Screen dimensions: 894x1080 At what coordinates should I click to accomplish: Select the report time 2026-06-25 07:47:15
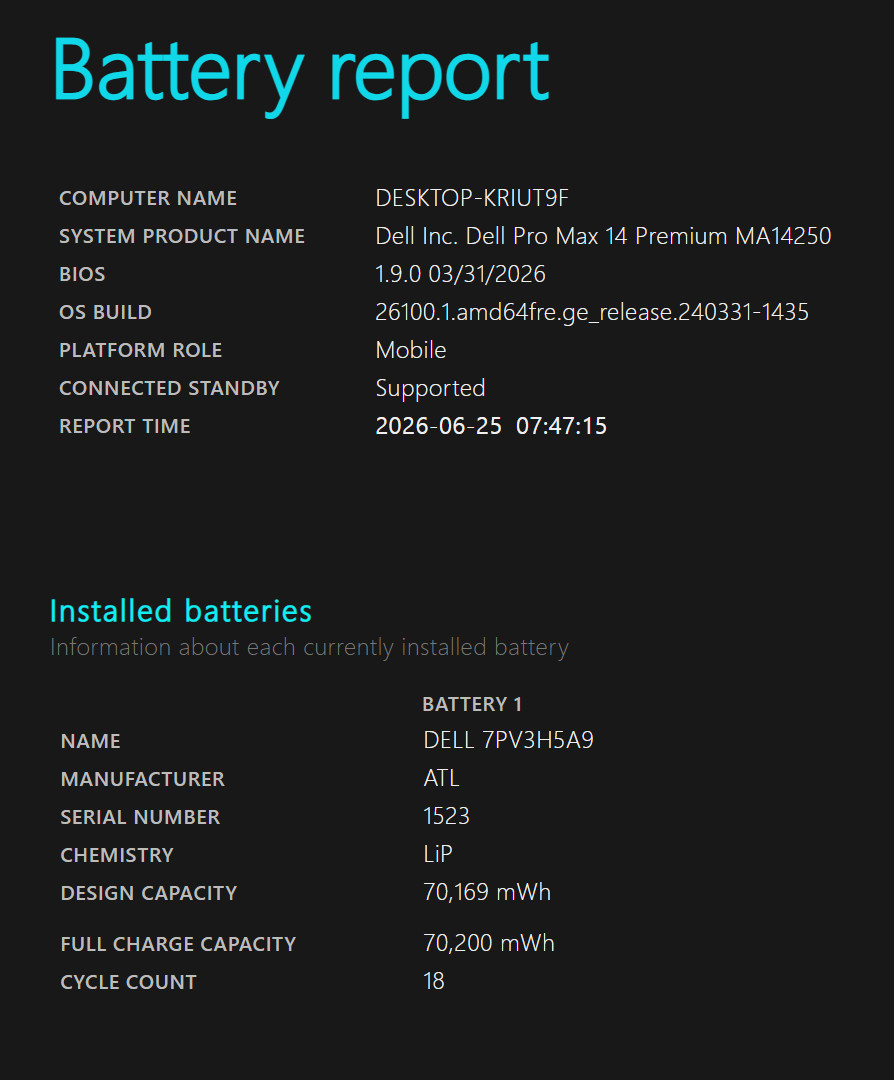pos(491,426)
